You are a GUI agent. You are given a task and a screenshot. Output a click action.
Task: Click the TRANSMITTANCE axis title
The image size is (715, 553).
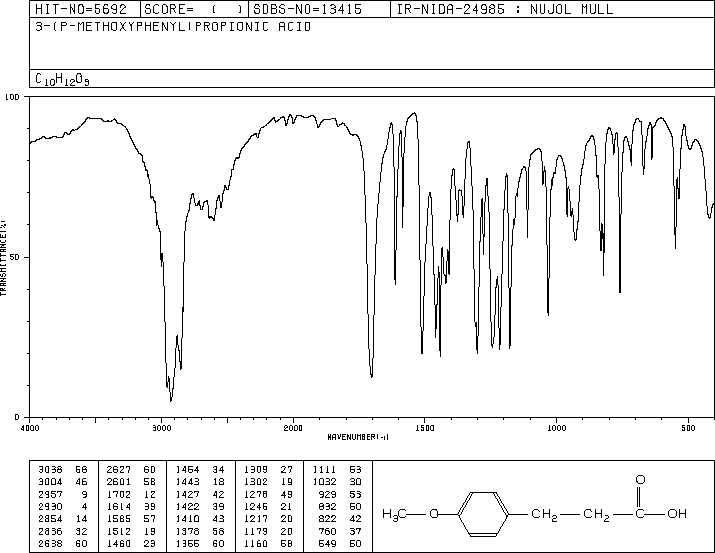point(3,258)
